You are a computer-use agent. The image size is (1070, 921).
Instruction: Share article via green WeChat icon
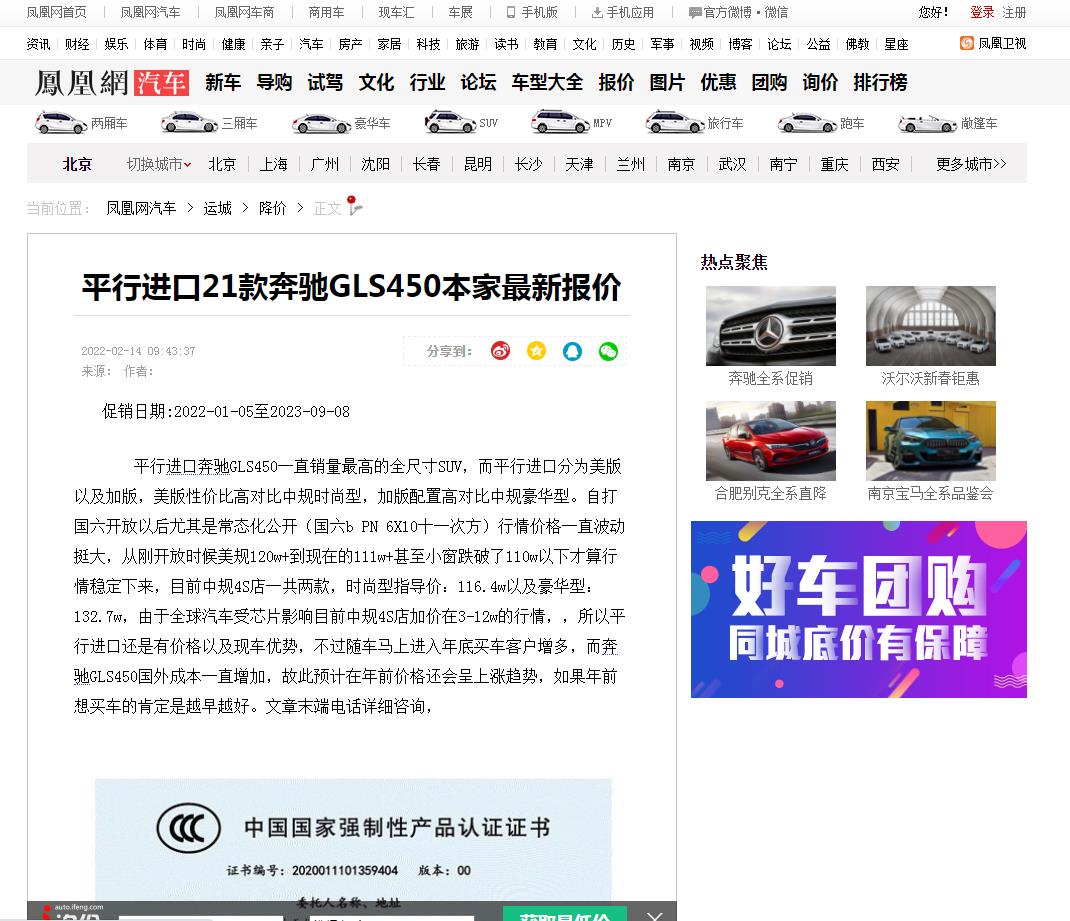click(x=608, y=351)
